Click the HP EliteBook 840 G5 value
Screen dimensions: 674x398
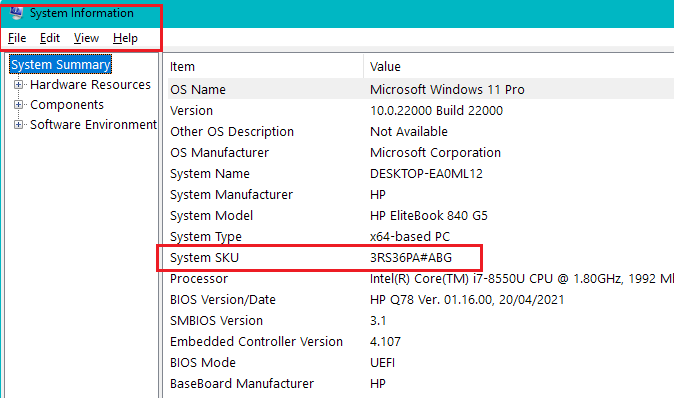[x=429, y=216]
